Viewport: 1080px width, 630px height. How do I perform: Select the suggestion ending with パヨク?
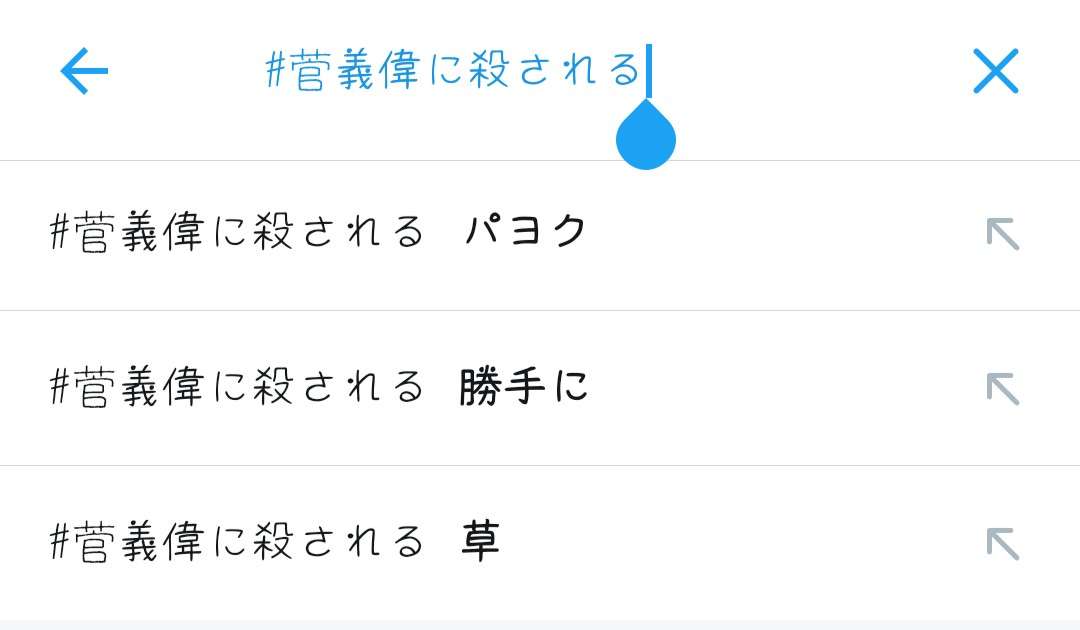coord(540,235)
